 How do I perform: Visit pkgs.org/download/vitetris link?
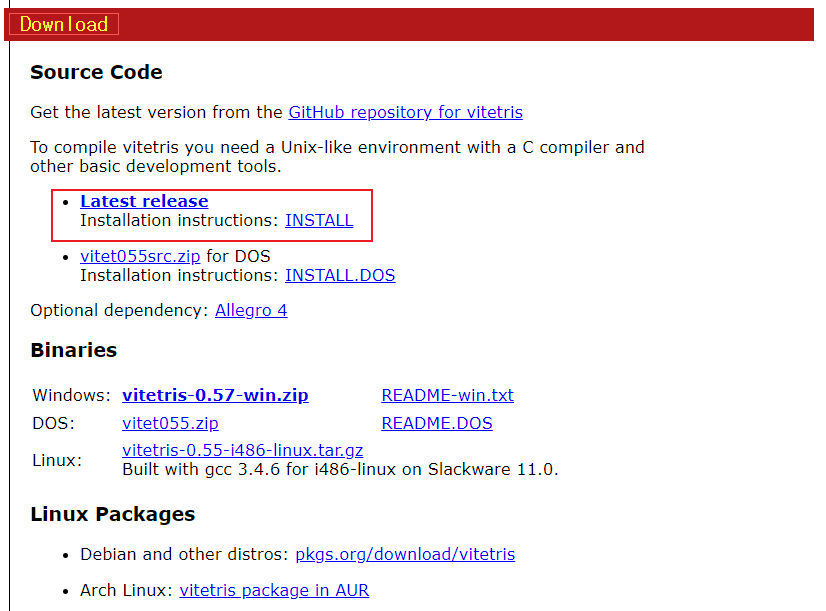(x=405, y=554)
